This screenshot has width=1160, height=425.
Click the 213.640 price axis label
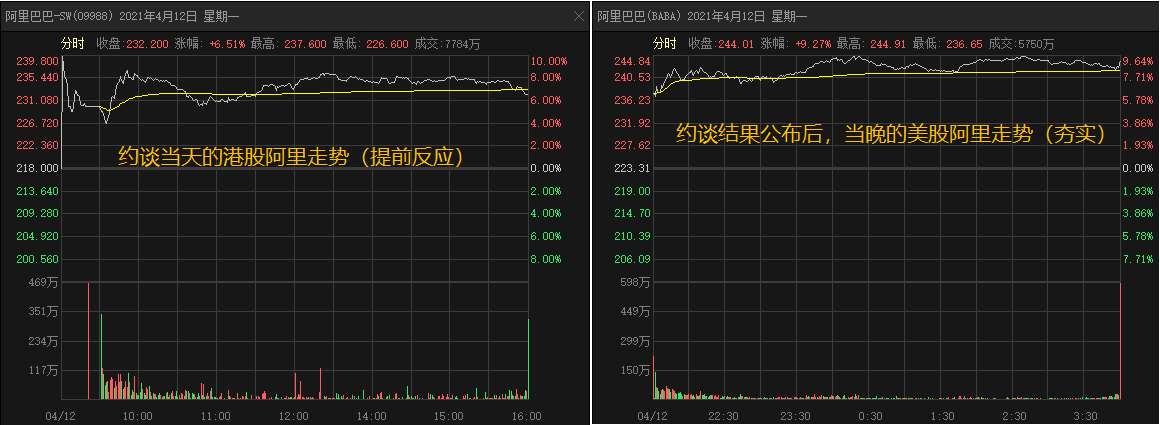click(37, 191)
